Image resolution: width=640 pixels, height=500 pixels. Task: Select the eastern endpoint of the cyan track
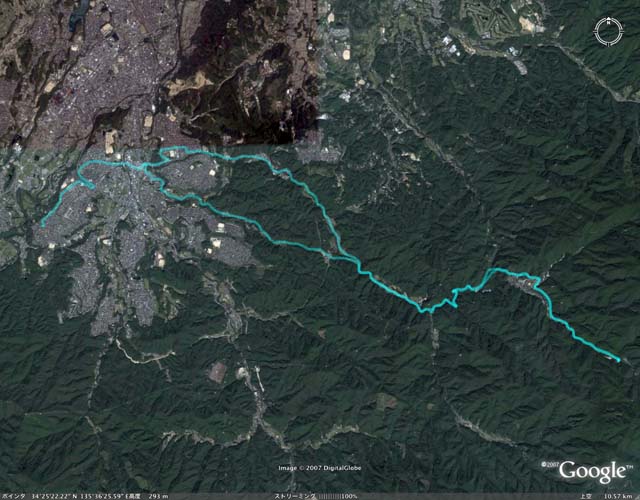point(618,360)
